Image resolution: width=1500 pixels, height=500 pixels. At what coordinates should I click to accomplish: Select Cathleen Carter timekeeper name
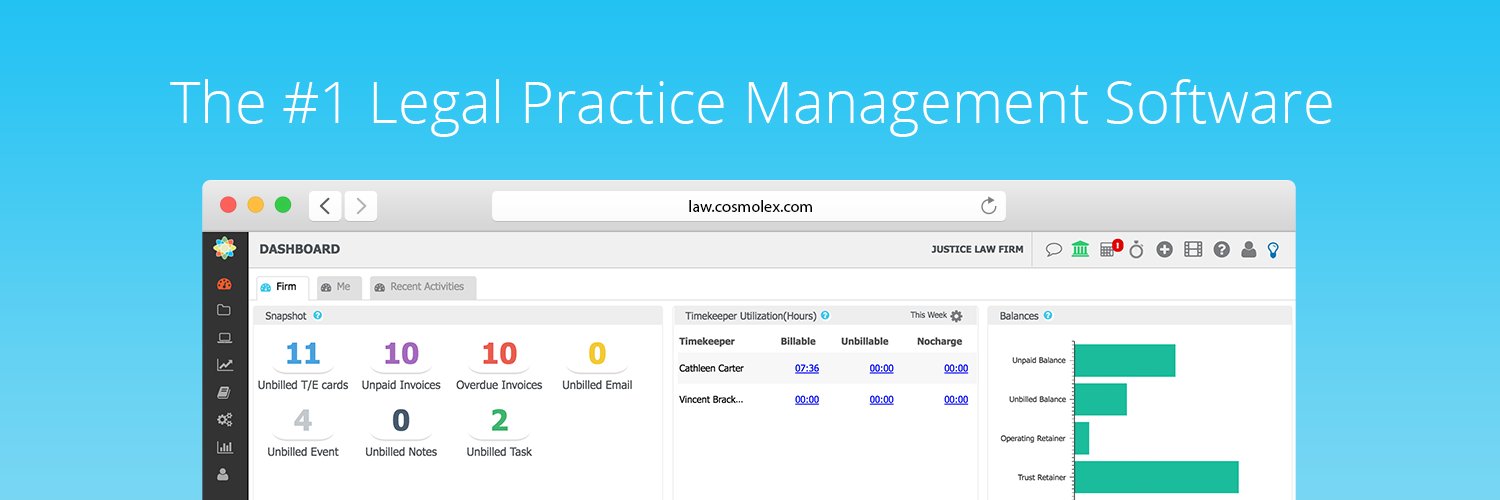pyautogui.click(x=711, y=368)
